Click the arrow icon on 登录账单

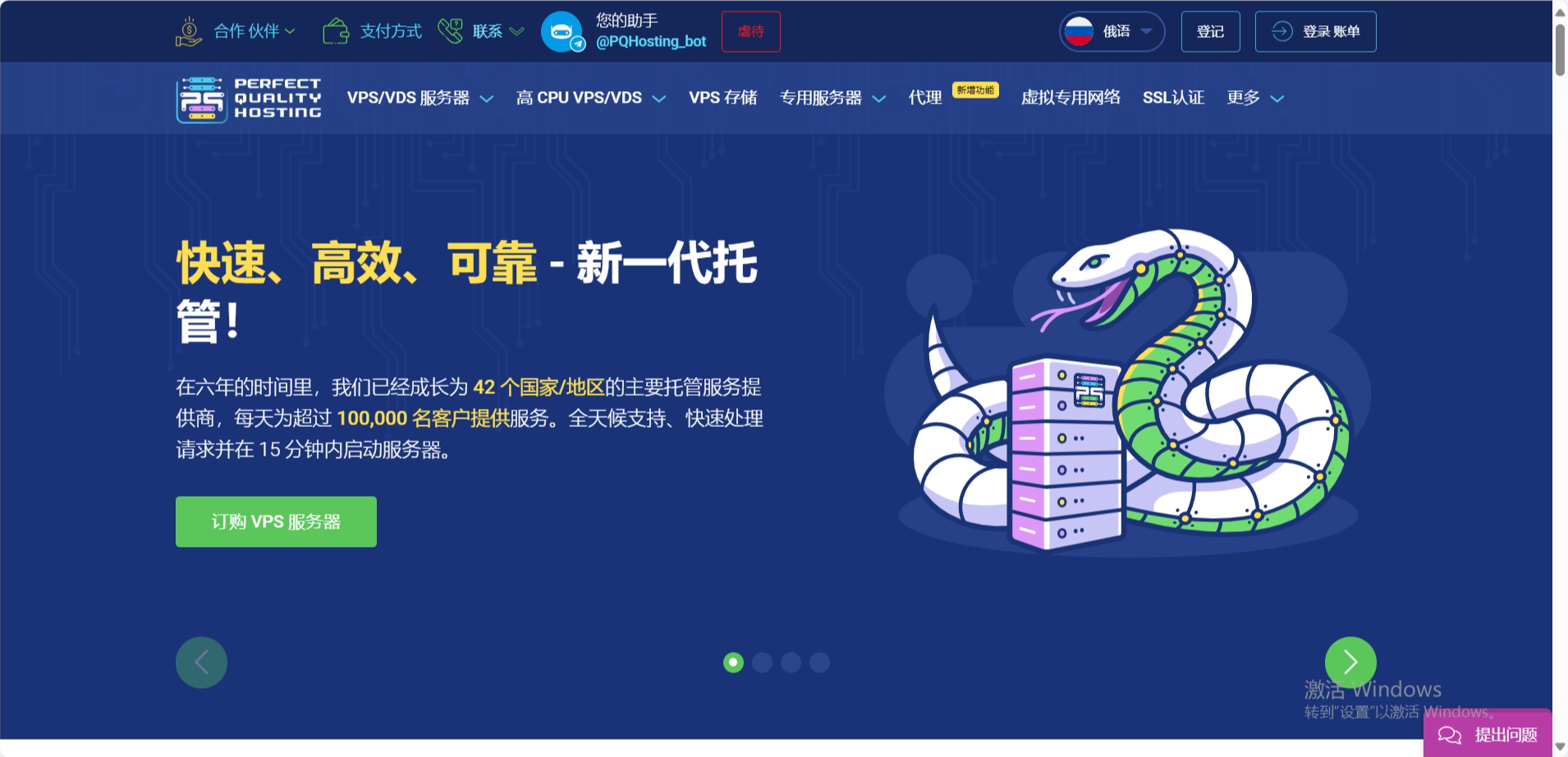coord(1281,31)
